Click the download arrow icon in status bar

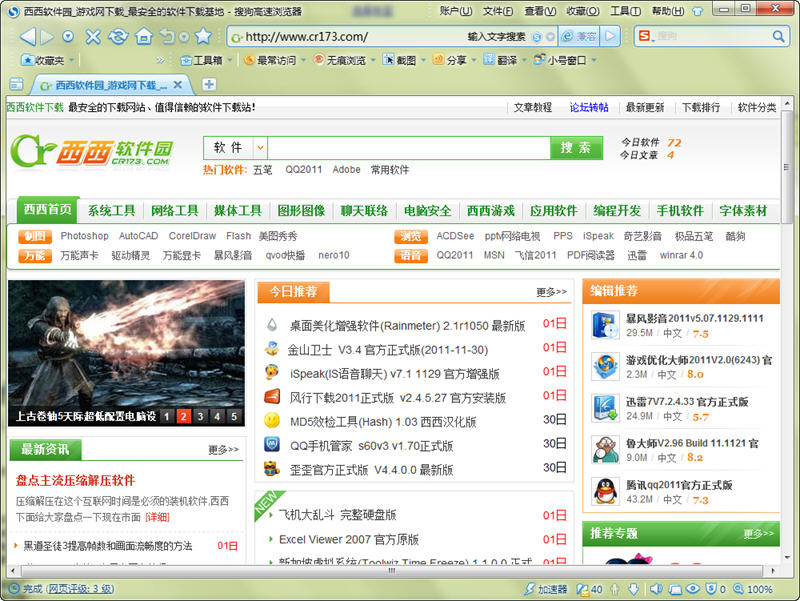tap(633, 589)
